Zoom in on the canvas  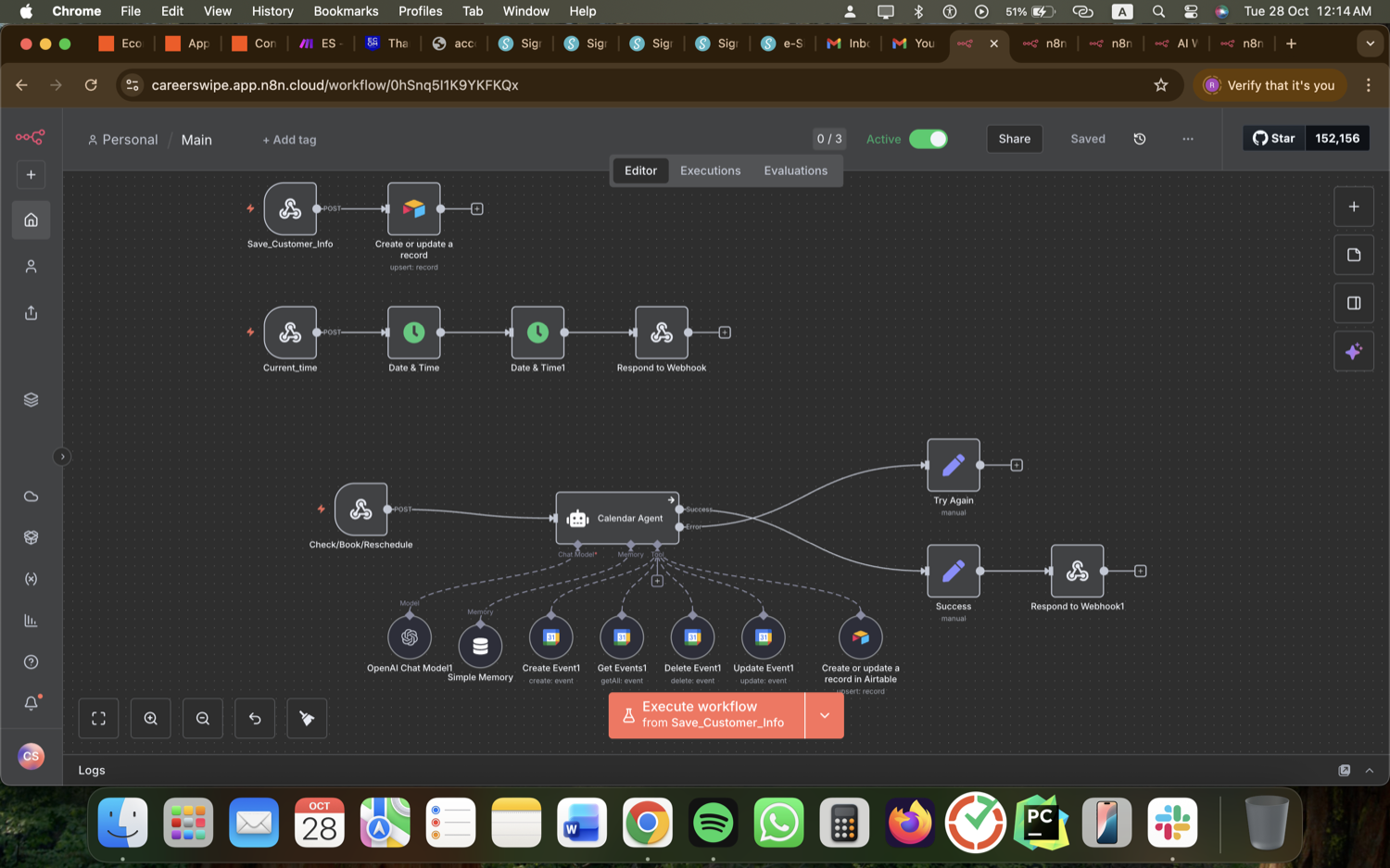pyautogui.click(x=151, y=718)
